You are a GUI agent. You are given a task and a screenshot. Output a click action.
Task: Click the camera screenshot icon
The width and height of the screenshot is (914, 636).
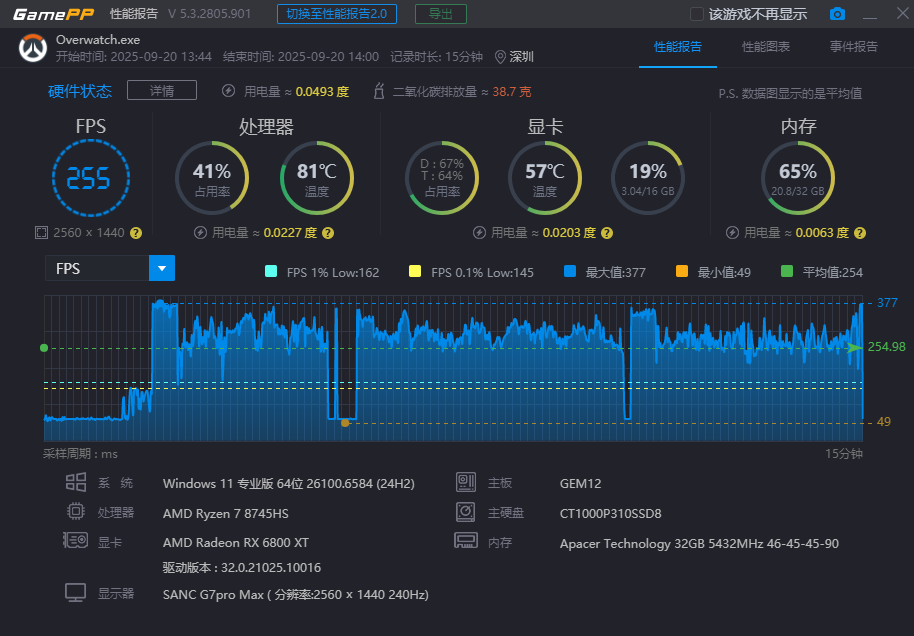coord(837,14)
